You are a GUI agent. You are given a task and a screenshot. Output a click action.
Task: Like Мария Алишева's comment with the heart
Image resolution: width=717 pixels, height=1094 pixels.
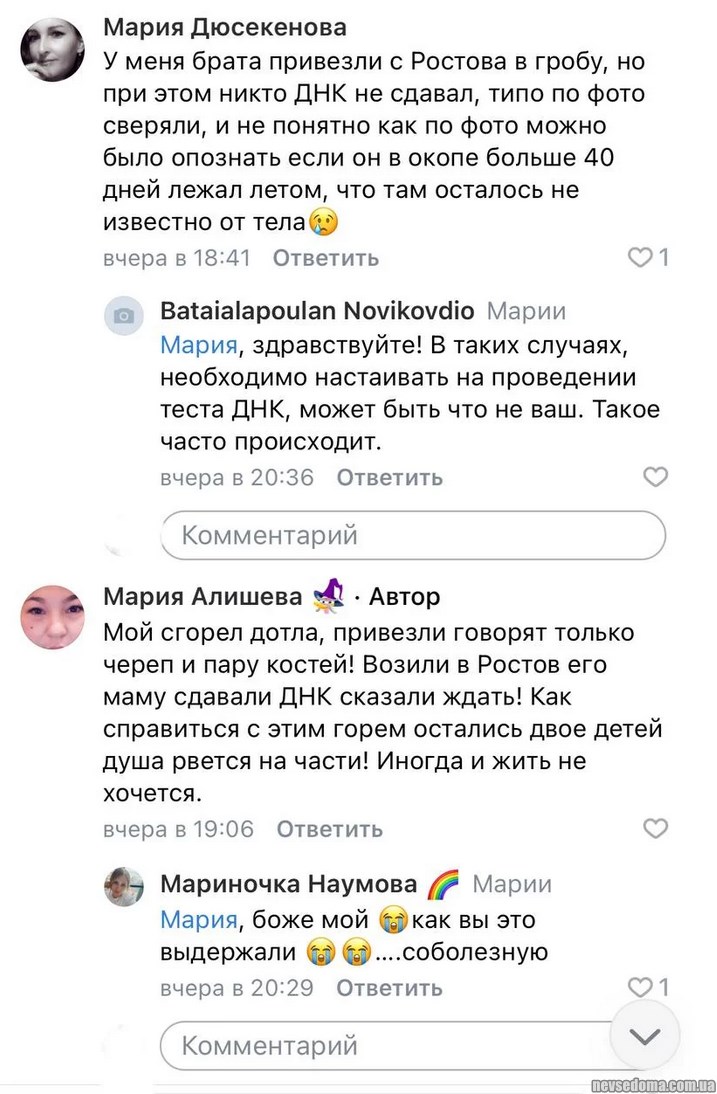coord(655,828)
